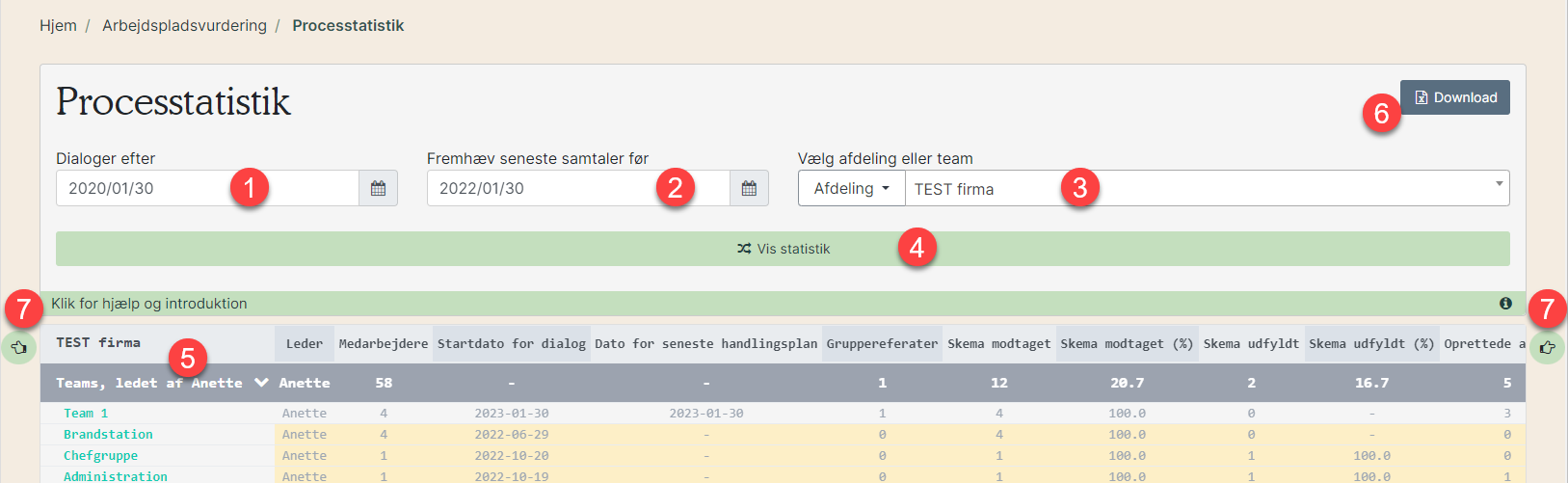Viewport: 1568px width, 483px height.
Task: Open the Afdeling type dropdown
Action: coord(851,188)
